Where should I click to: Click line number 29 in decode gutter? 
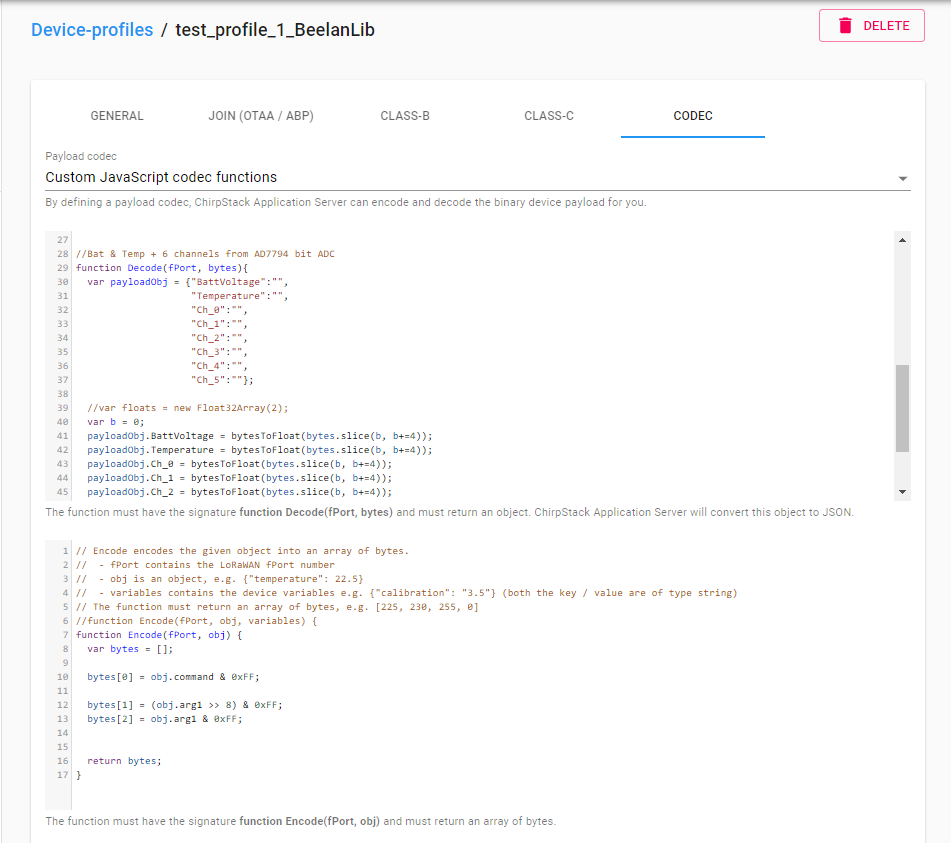(x=62, y=267)
